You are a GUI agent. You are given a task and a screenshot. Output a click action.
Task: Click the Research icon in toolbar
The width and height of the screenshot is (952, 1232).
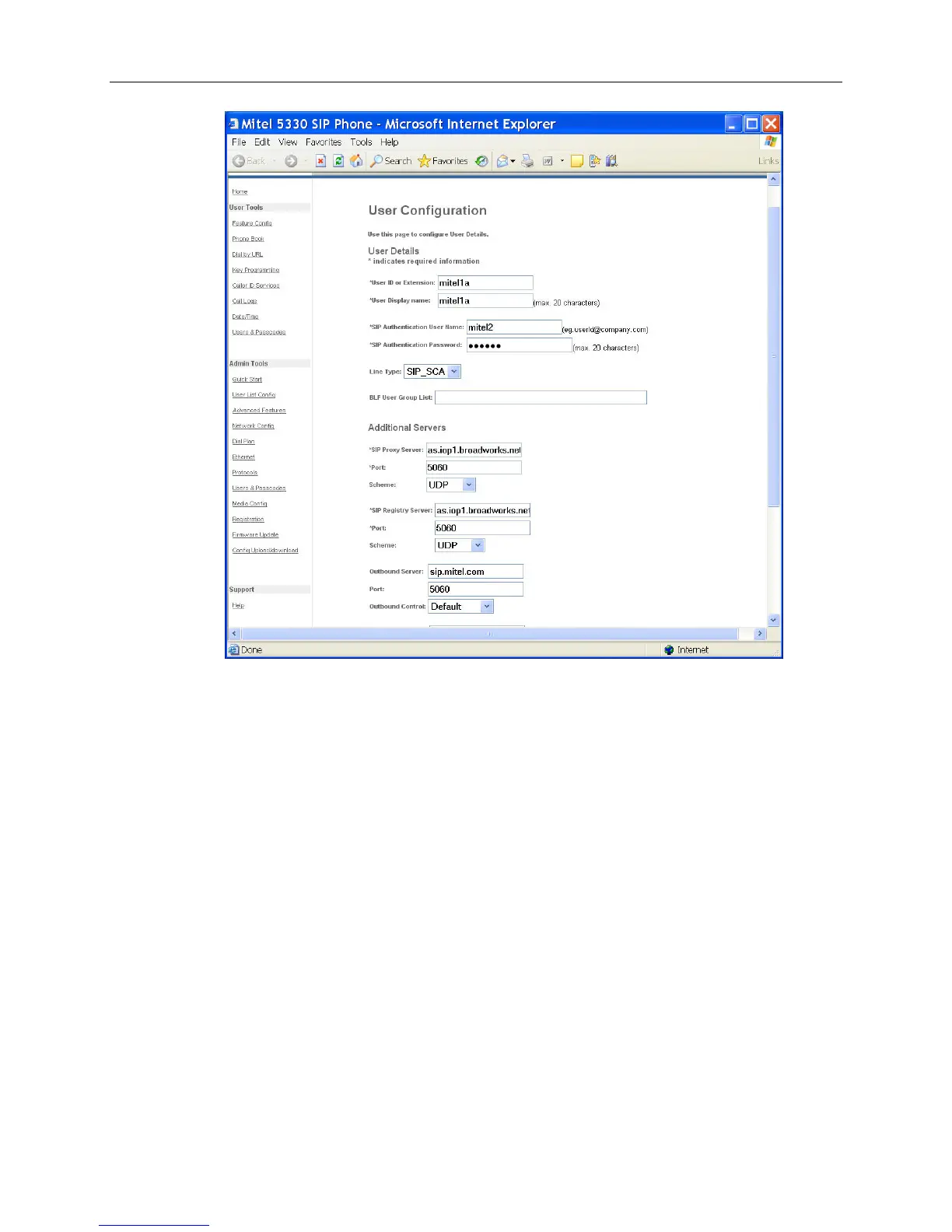(x=595, y=161)
